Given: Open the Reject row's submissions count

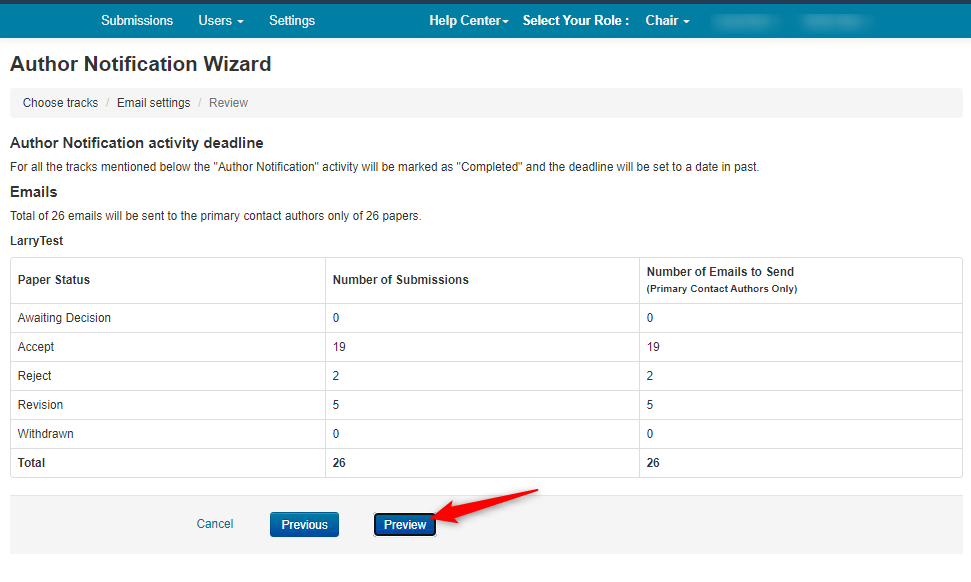Looking at the screenshot, I should [336, 376].
